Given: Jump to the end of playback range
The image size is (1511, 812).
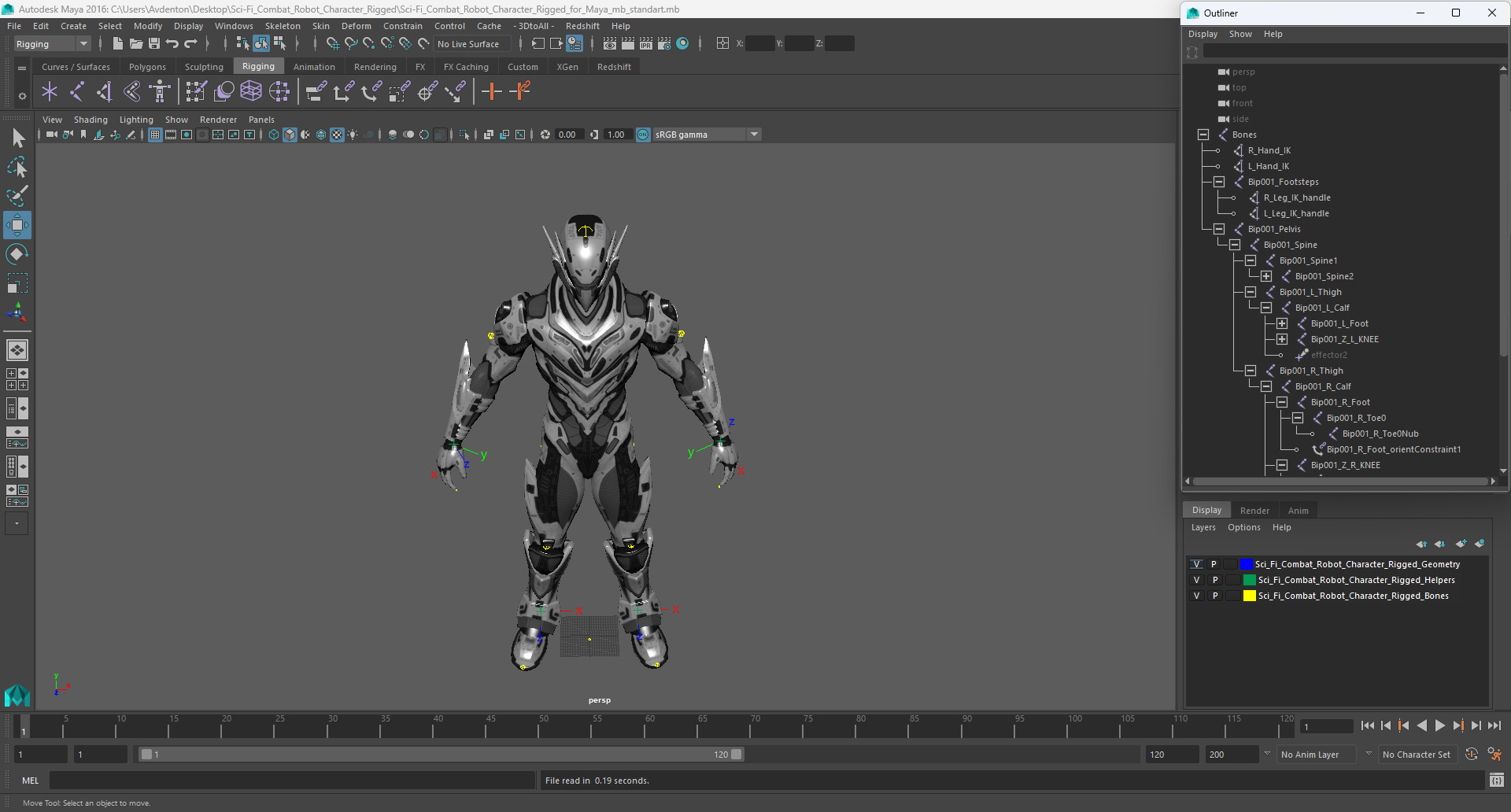Looking at the screenshot, I should pyautogui.click(x=1494, y=725).
